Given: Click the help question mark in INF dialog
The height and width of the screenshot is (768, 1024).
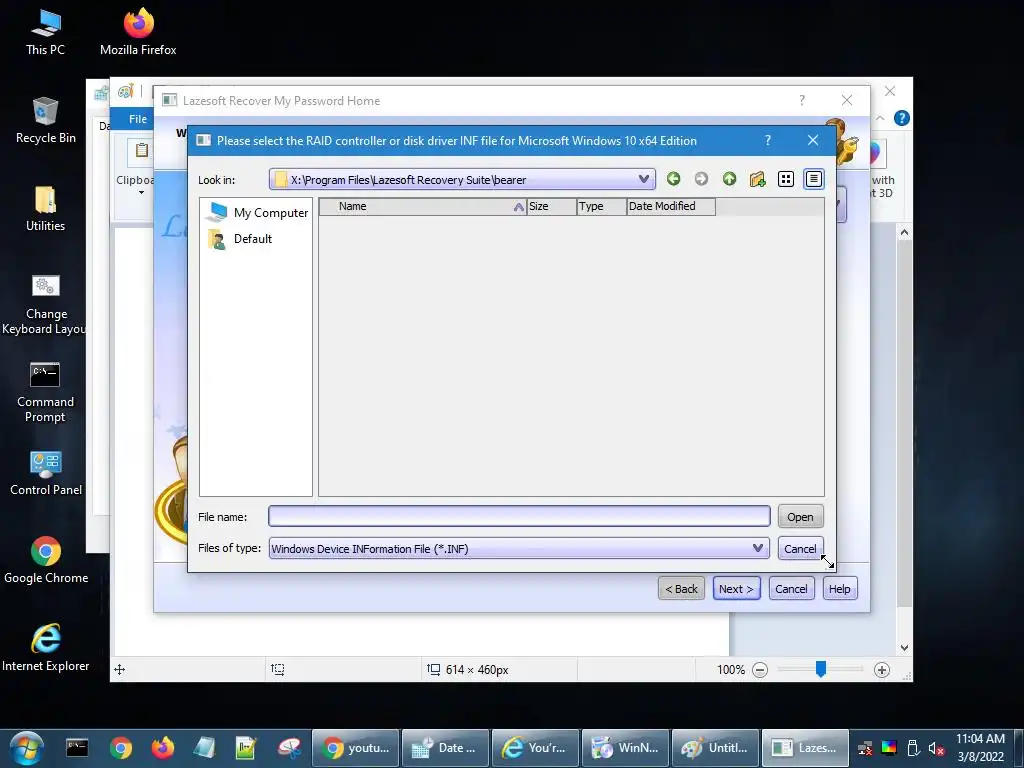Looking at the screenshot, I should pyautogui.click(x=768, y=140).
